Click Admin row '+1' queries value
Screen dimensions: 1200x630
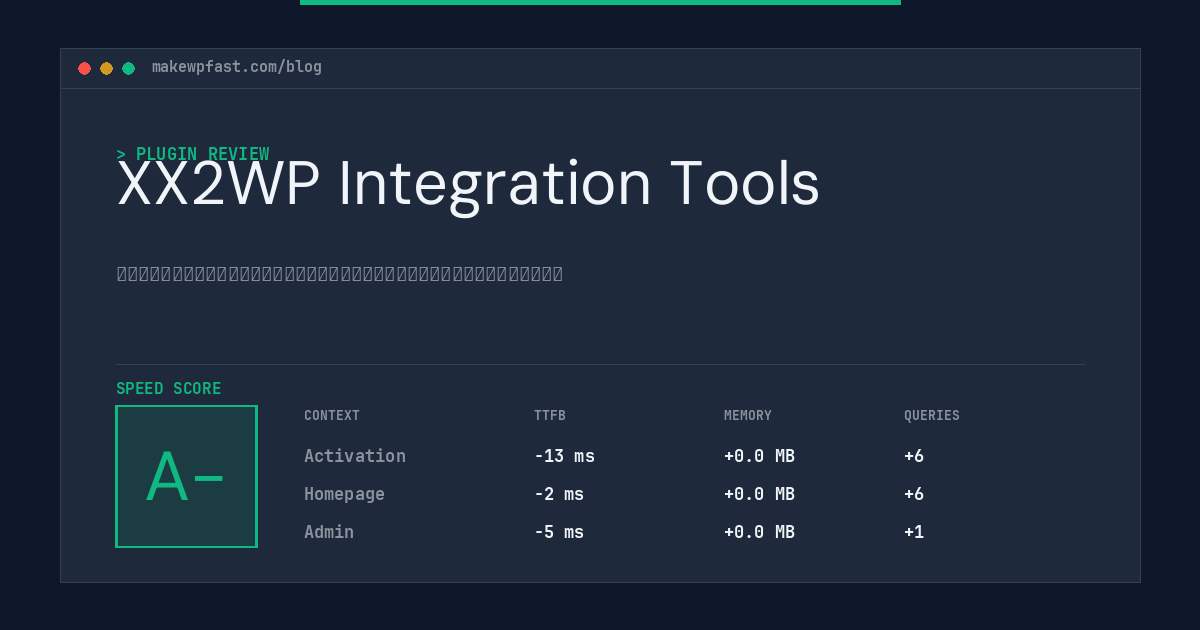click(914, 532)
